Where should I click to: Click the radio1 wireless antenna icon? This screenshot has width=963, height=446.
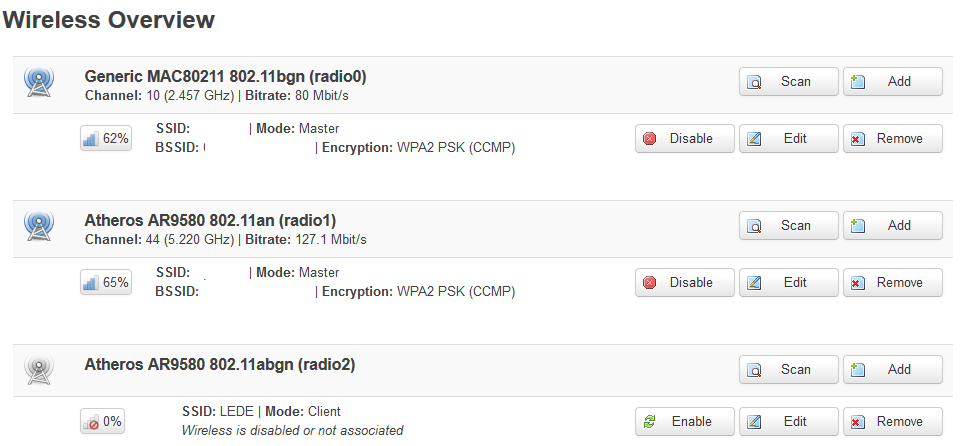tap(38, 227)
